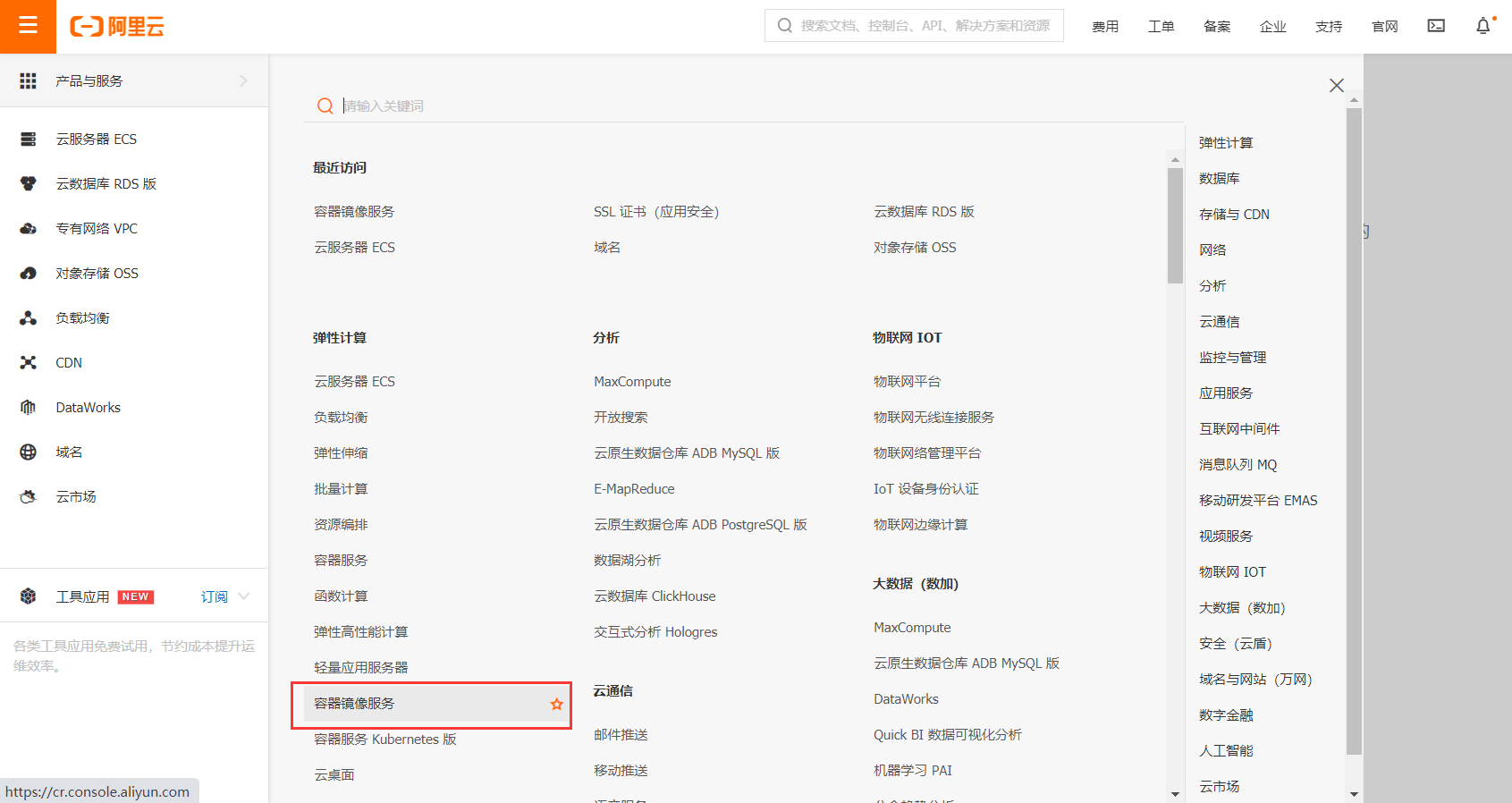Click the cloud marketplace icon in sidebar

point(29,497)
